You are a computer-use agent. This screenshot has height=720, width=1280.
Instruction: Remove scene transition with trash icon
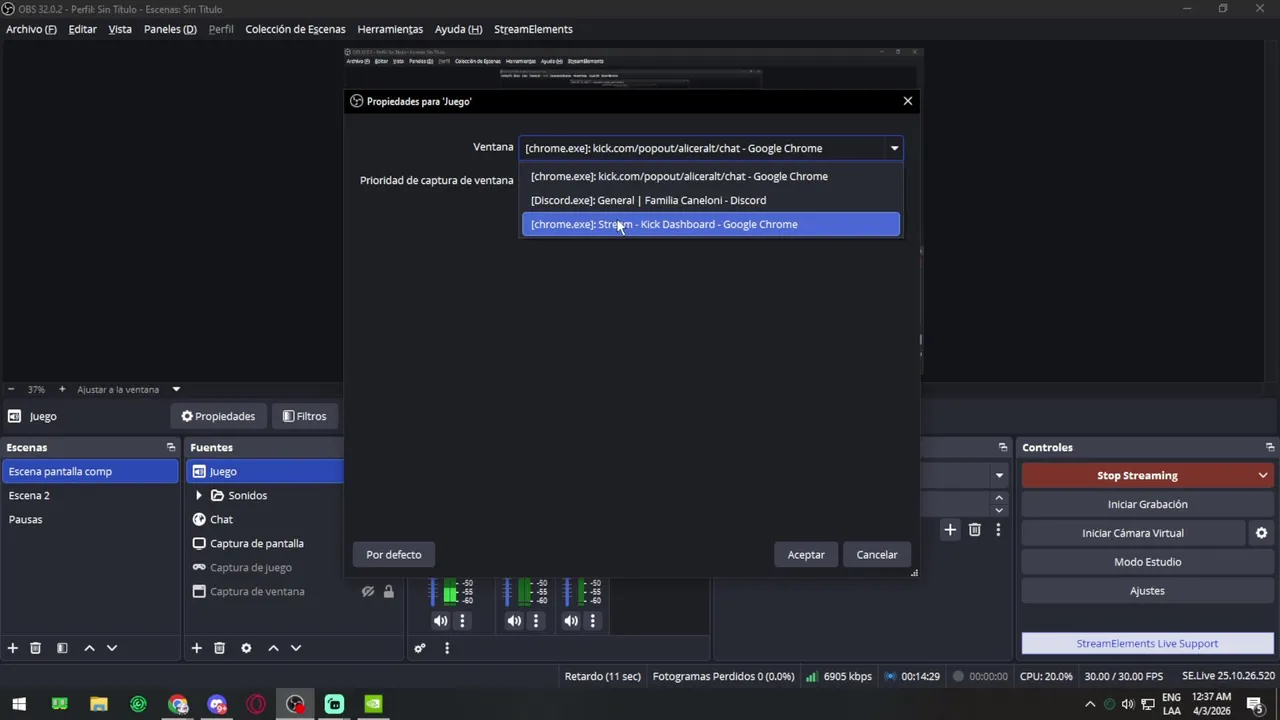tap(975, 530)
